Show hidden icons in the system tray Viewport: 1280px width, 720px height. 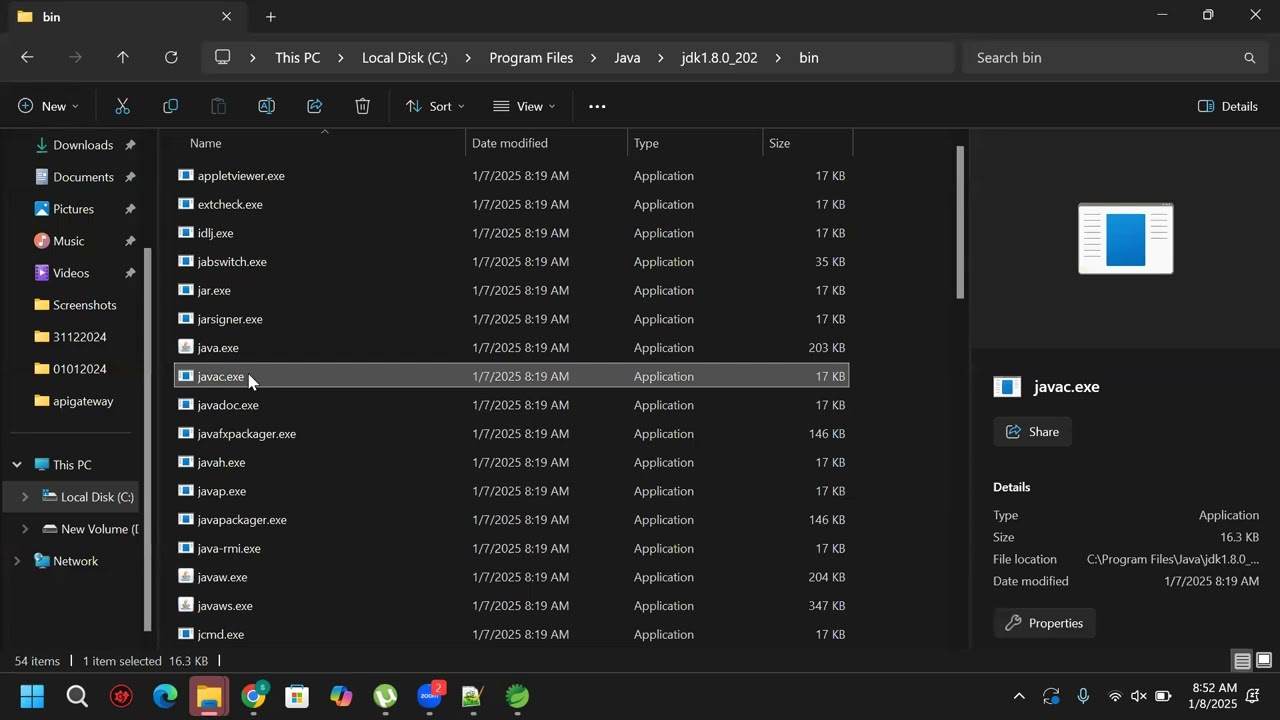coord(1019,696)
